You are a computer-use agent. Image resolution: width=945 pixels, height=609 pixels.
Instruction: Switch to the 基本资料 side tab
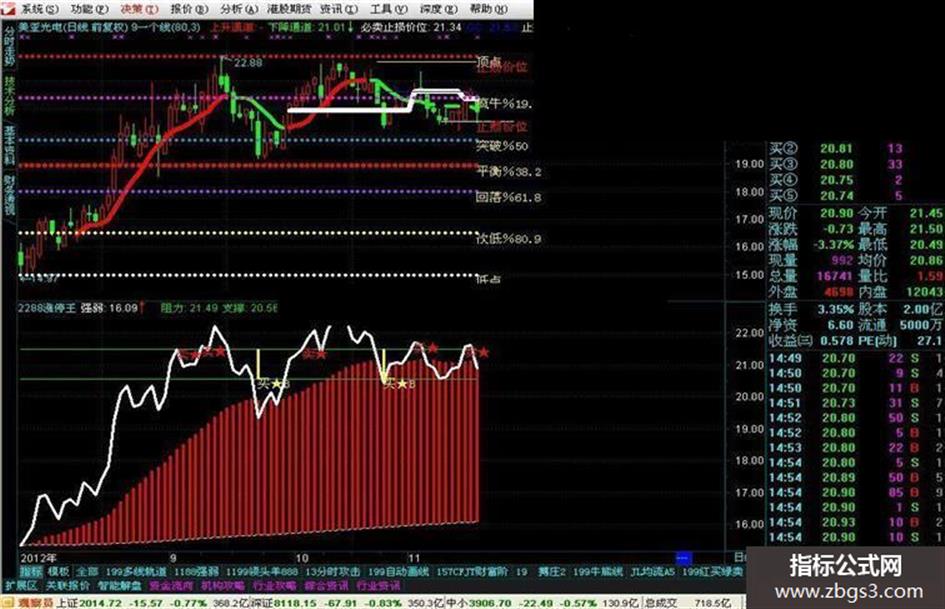pyautogui.click(x=8, y=145)
